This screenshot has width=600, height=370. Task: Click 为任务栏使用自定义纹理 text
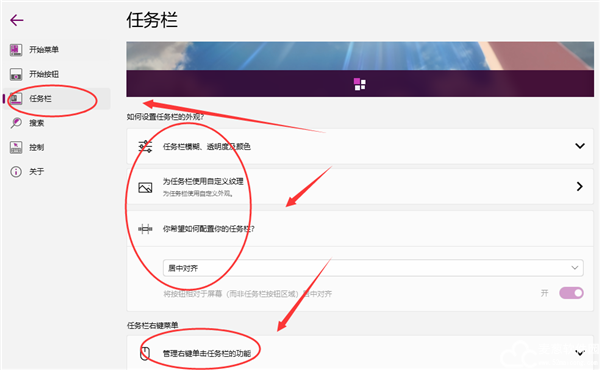click(x=203, y=181)
